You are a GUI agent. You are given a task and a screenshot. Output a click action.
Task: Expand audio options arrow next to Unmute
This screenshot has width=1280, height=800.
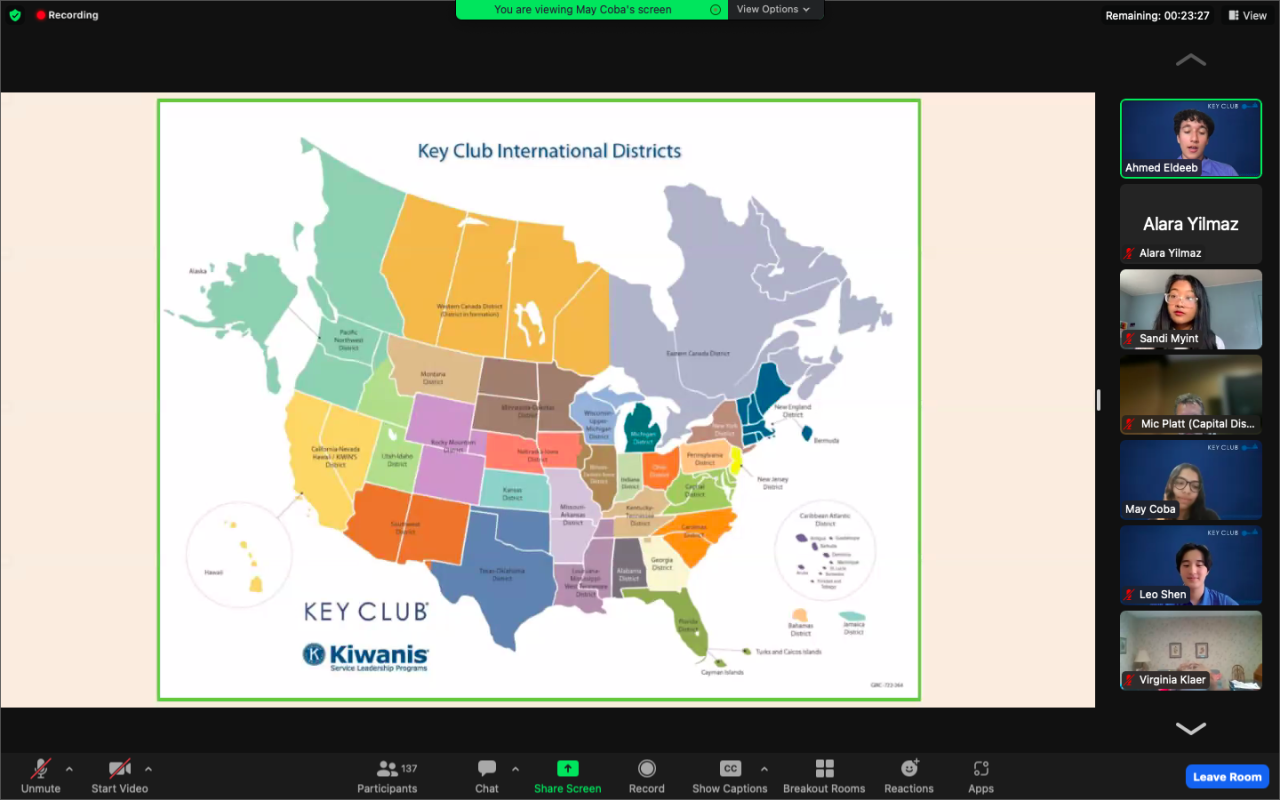tap(69, 769)
